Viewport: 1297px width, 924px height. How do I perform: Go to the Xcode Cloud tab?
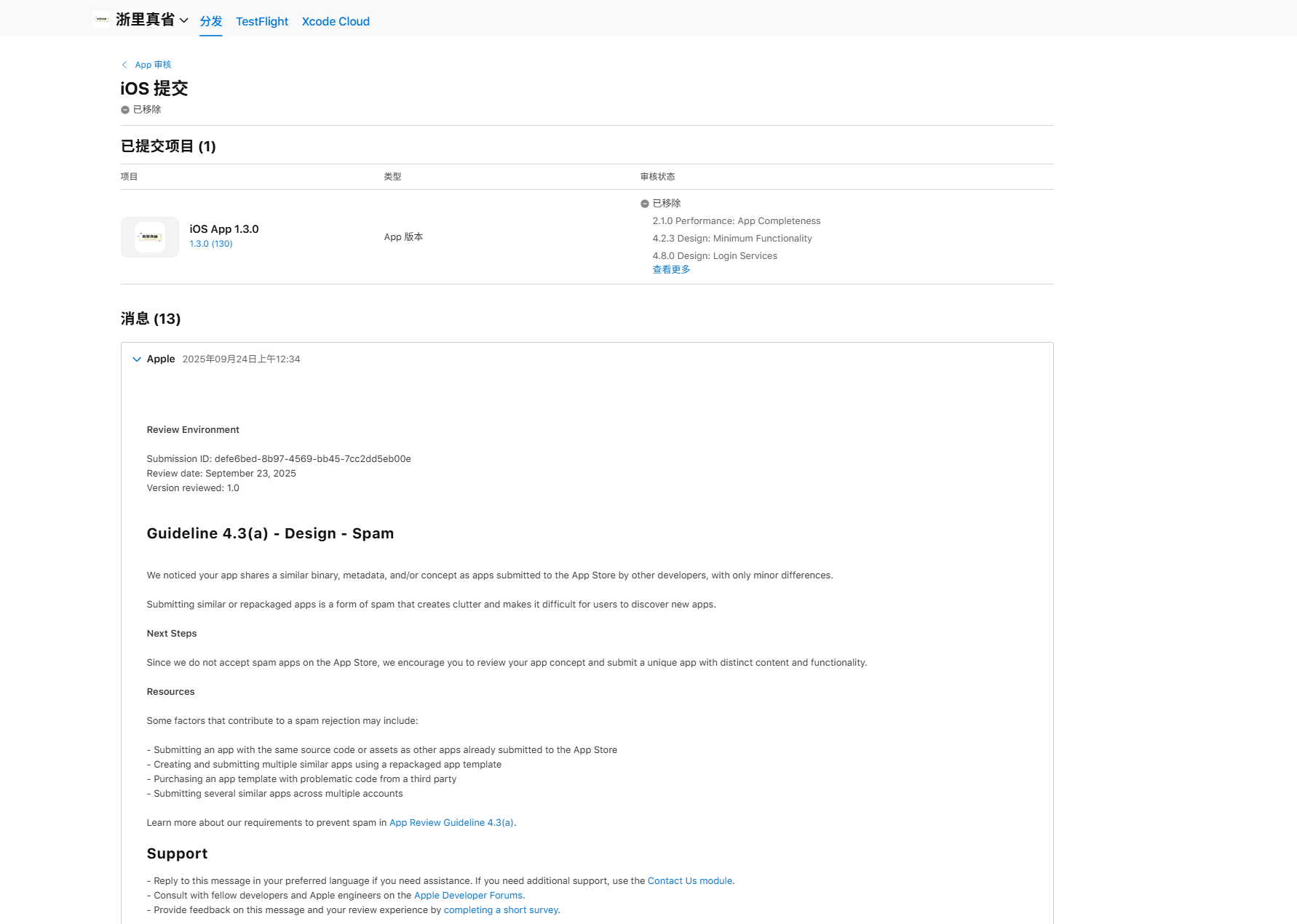(336, 22)
